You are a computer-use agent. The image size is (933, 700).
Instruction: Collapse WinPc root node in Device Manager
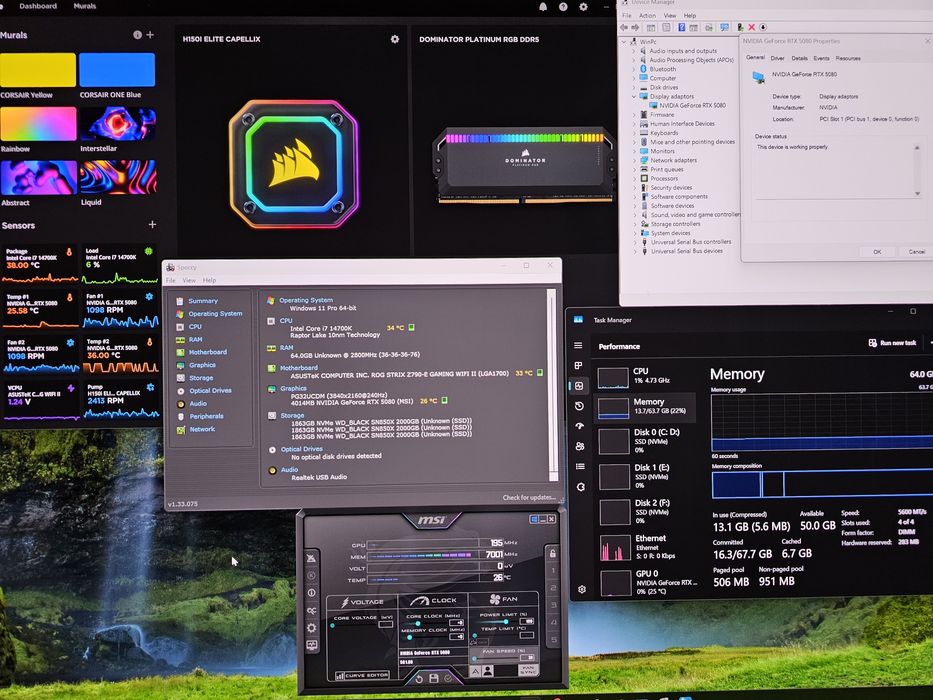624,42
